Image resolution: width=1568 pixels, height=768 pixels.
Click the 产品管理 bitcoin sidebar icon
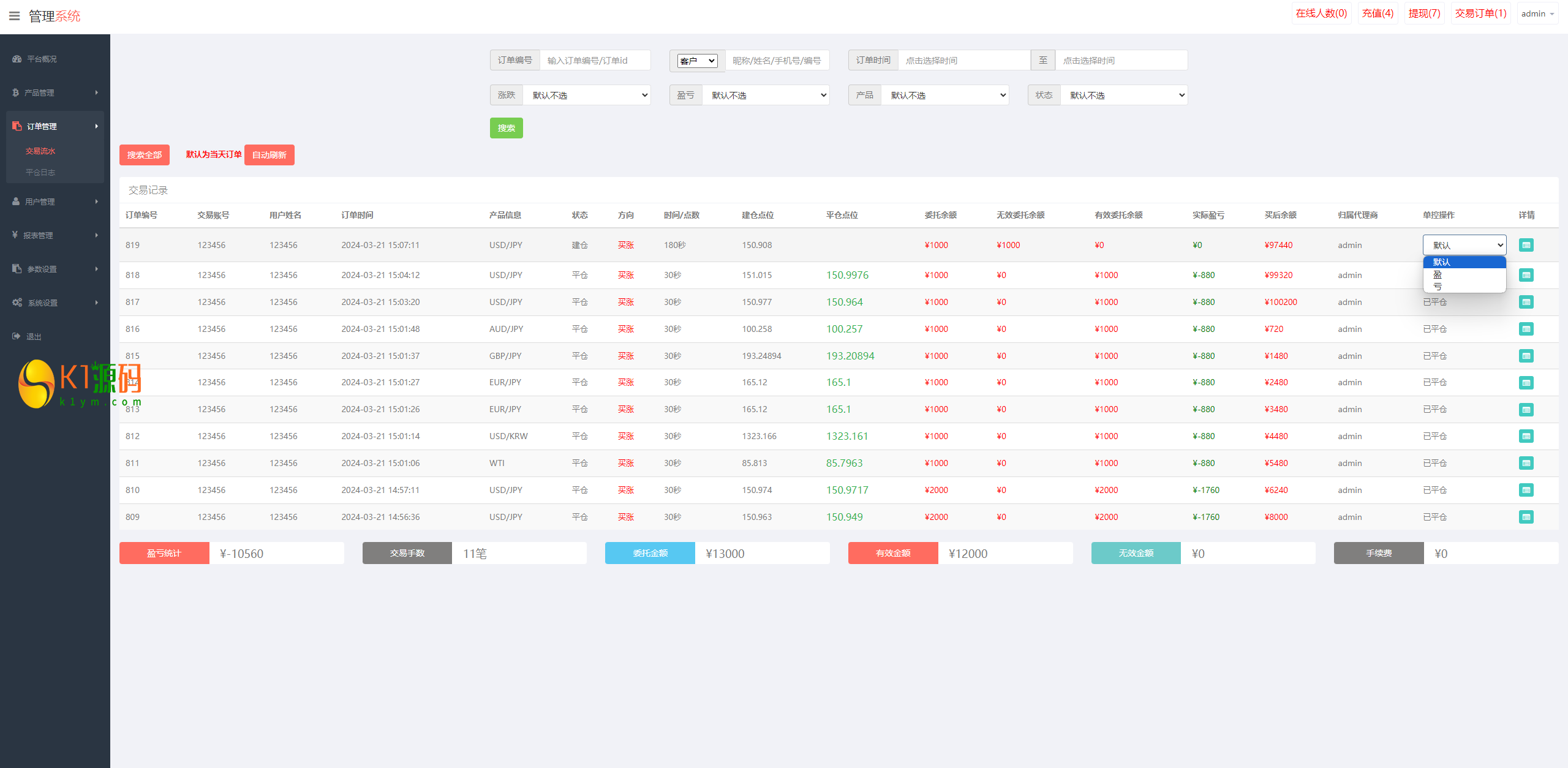click(16, 92)
